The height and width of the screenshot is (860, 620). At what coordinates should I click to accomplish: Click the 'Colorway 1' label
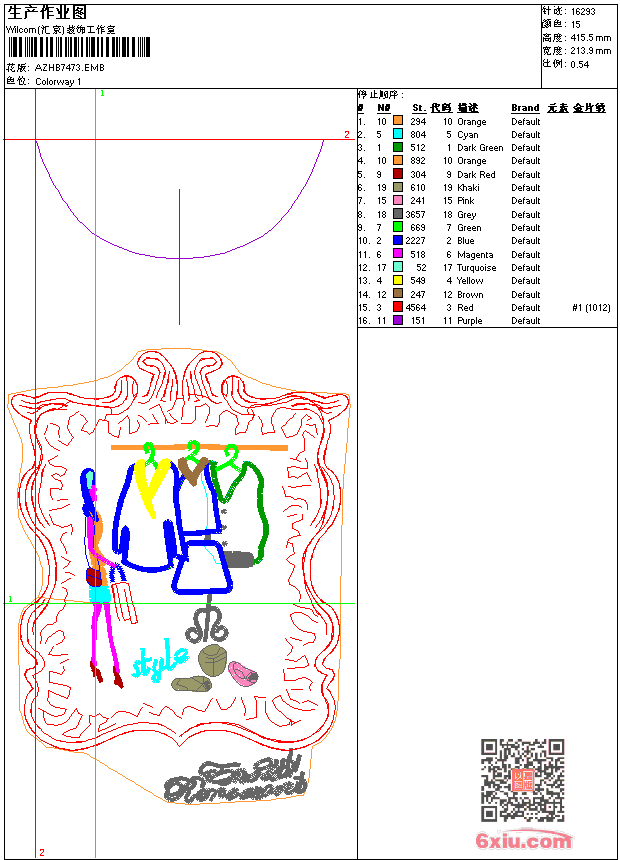(58, 82)
